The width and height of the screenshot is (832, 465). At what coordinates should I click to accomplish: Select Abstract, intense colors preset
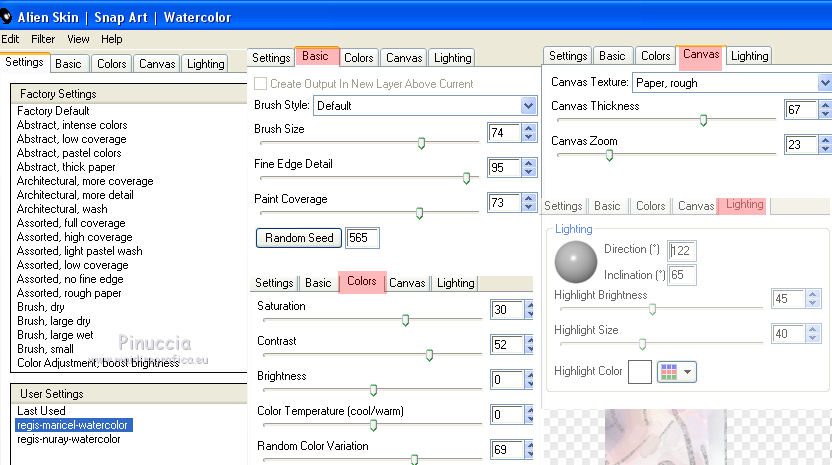pos(72,125)
